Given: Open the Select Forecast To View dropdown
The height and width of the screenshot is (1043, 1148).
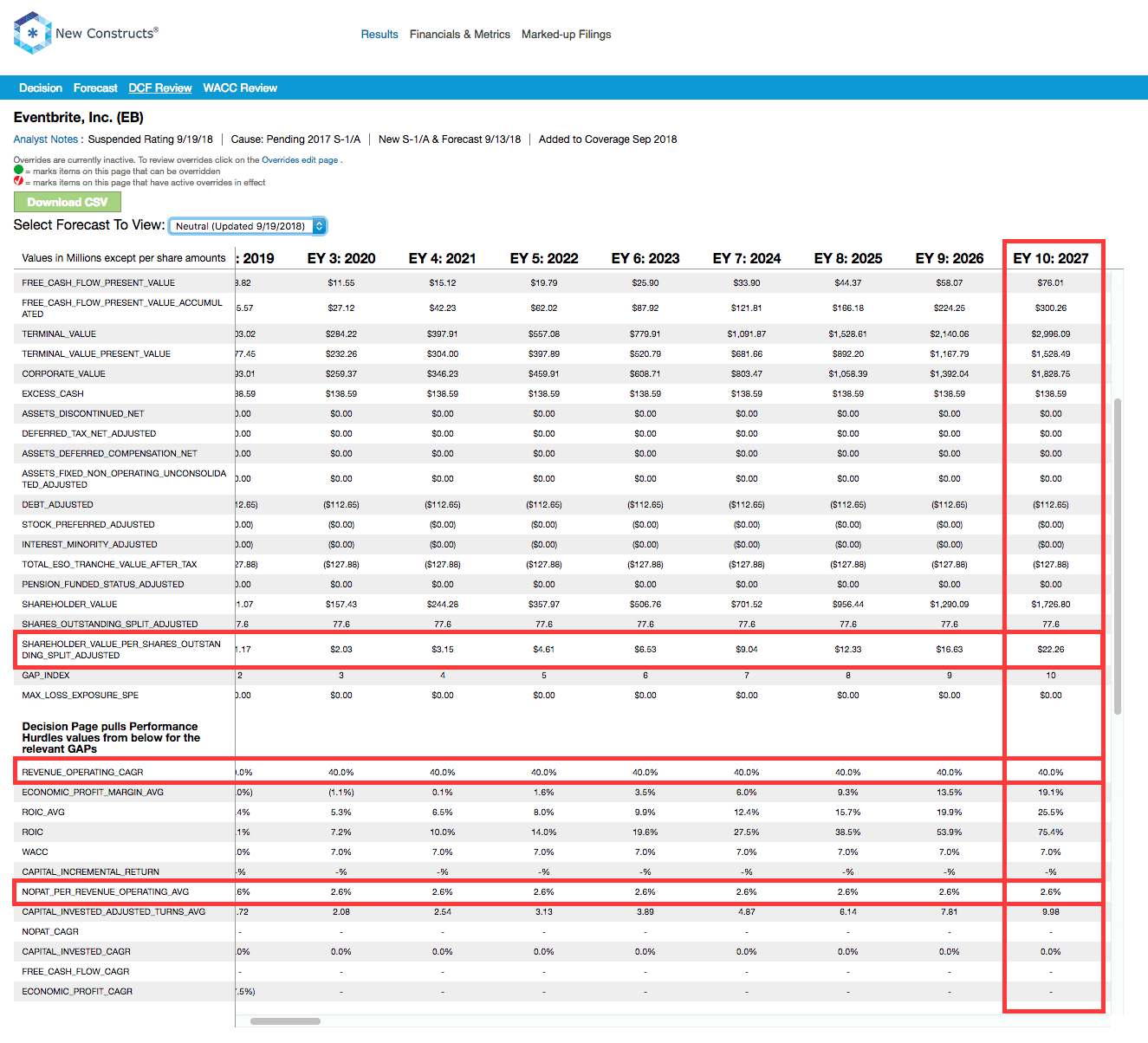Looking at the screenshot, I should point(248,226).
